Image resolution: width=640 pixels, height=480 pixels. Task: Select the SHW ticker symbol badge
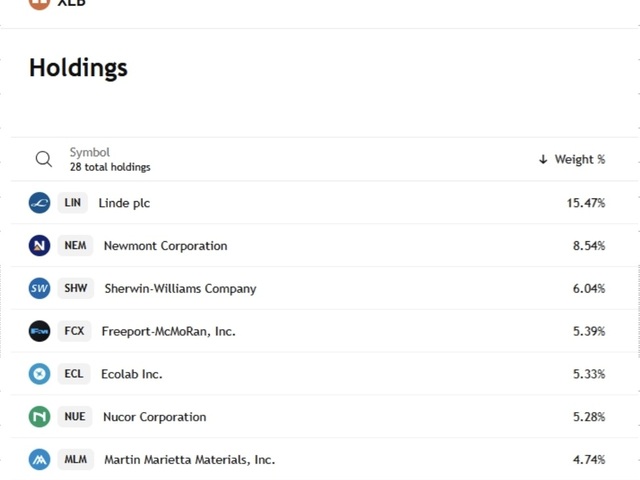point(75,289)
